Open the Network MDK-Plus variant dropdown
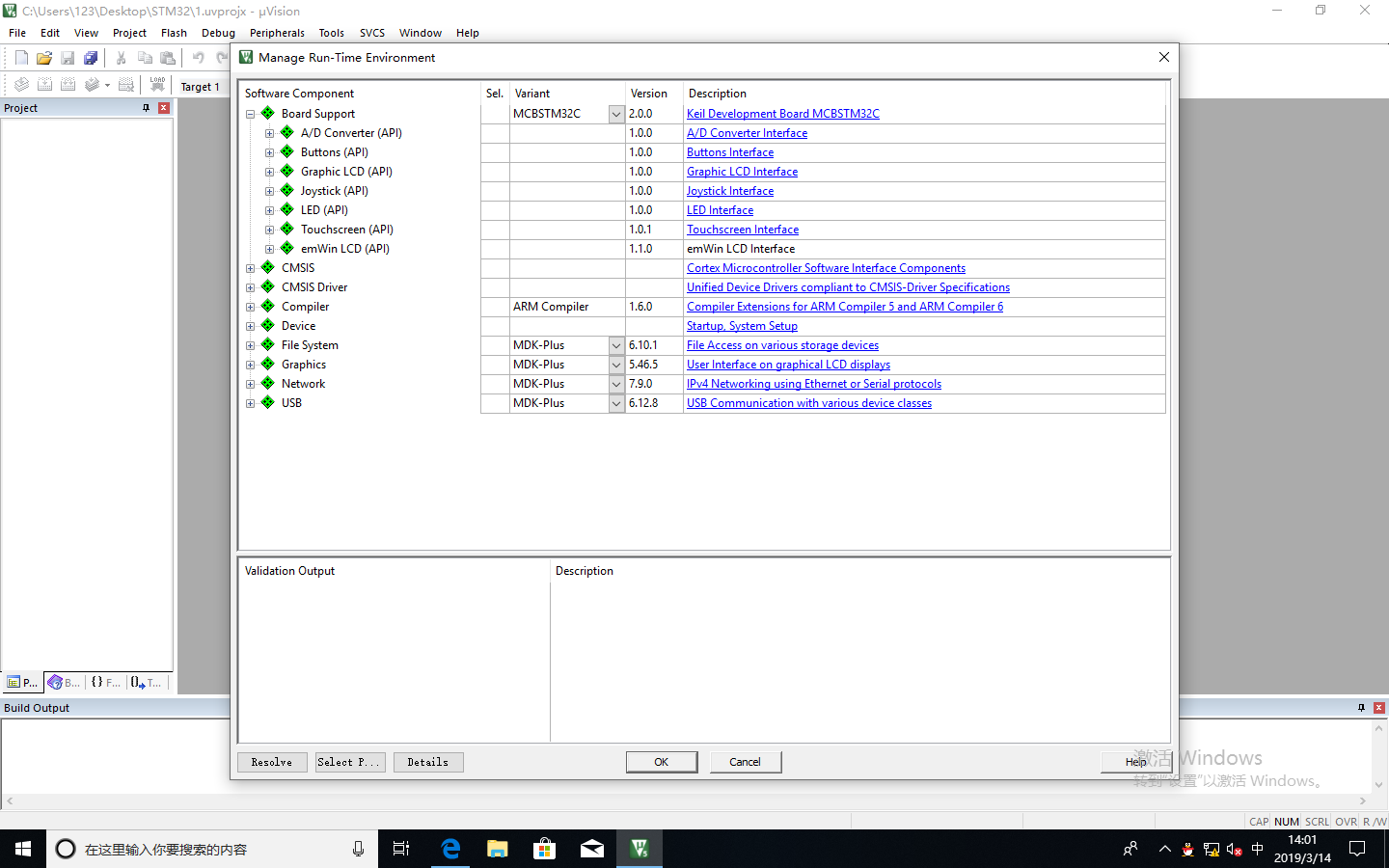1389x868 pixels. 616,384
